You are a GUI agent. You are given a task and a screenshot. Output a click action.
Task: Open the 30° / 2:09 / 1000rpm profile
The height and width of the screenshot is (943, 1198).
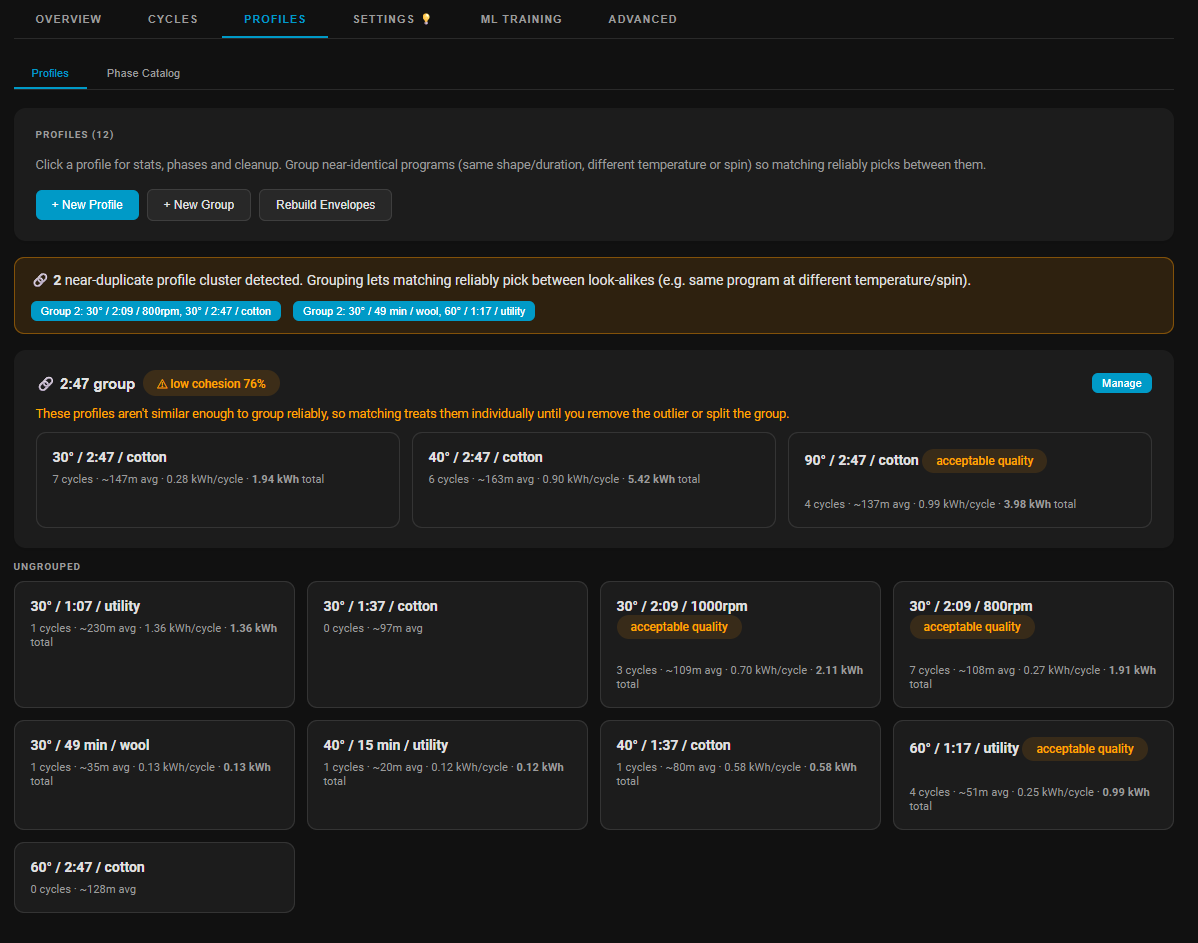[740, 644]
